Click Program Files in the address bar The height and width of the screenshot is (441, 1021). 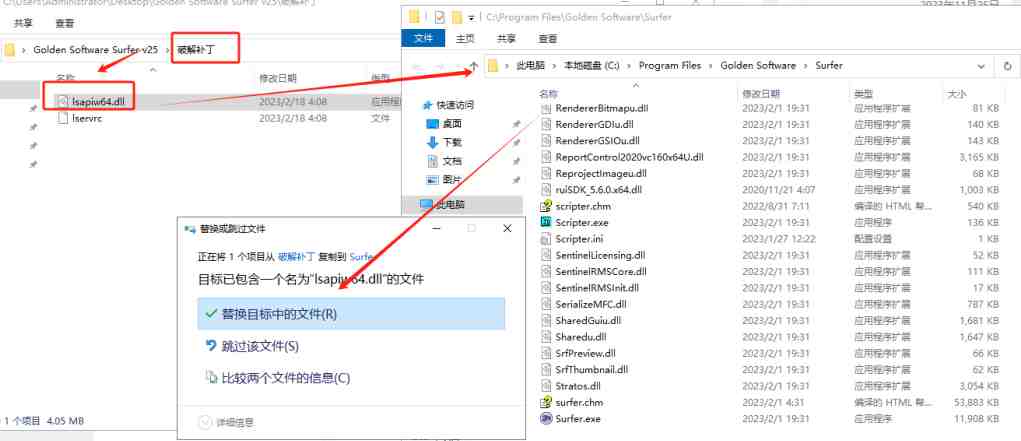coord(670,66)
